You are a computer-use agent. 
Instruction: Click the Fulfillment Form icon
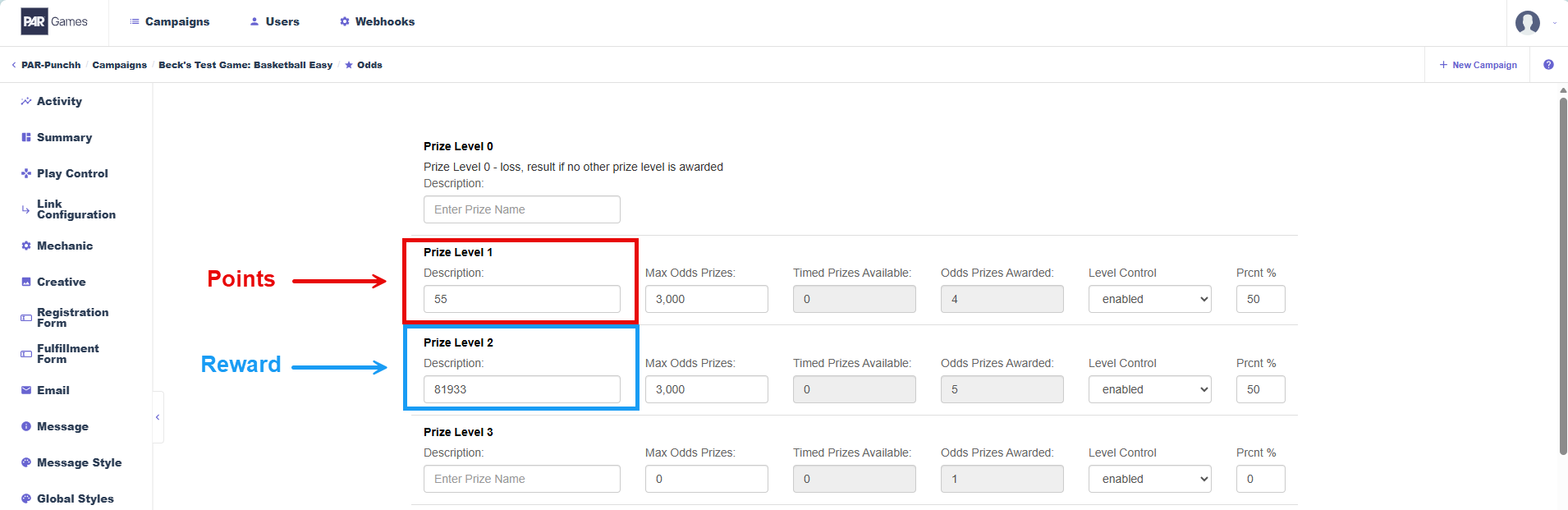pyautogui.click(x=26, y=354)
